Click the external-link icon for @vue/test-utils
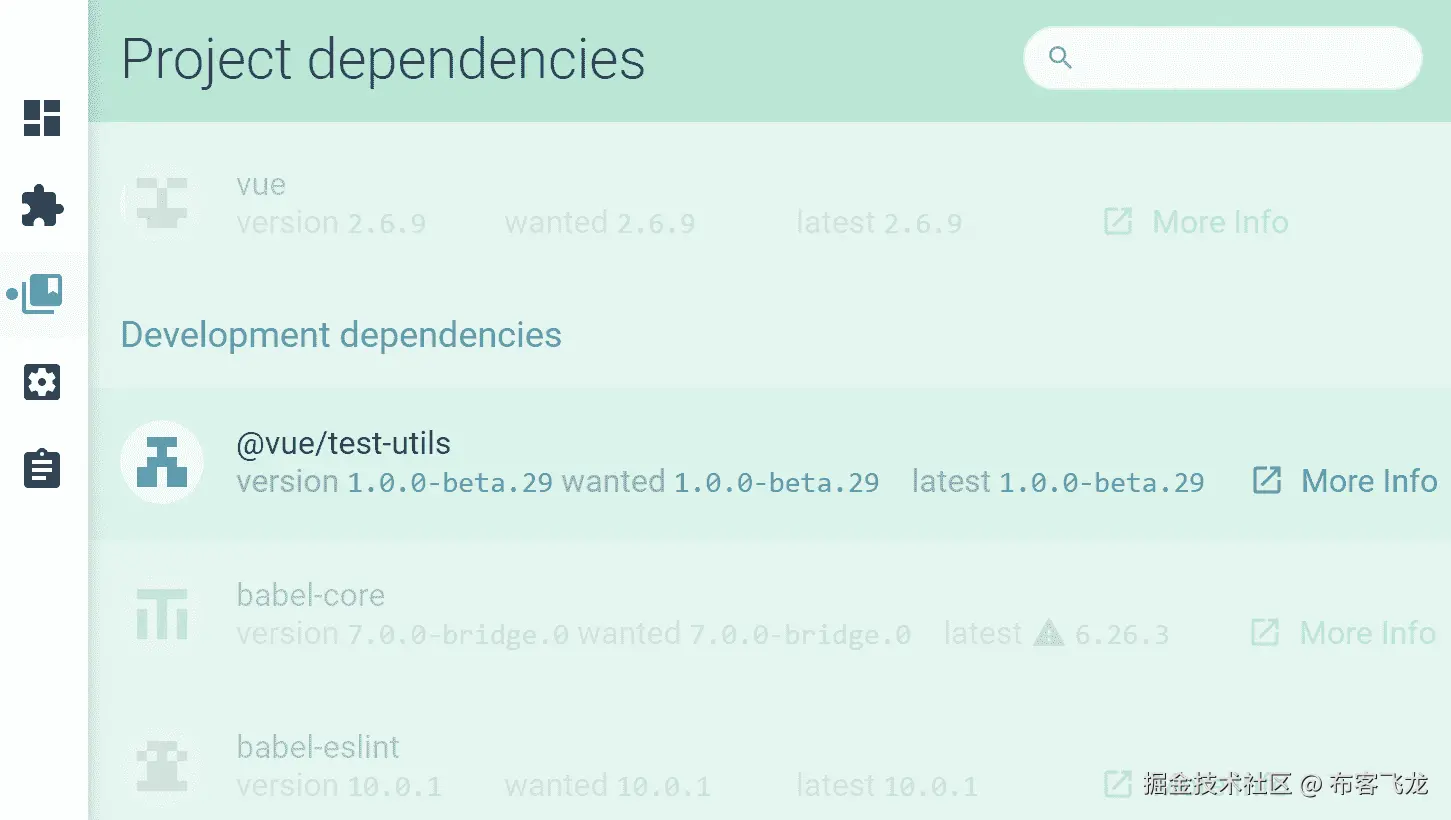This screenshot has width=1451, height=820. (x=1267, y=481)
